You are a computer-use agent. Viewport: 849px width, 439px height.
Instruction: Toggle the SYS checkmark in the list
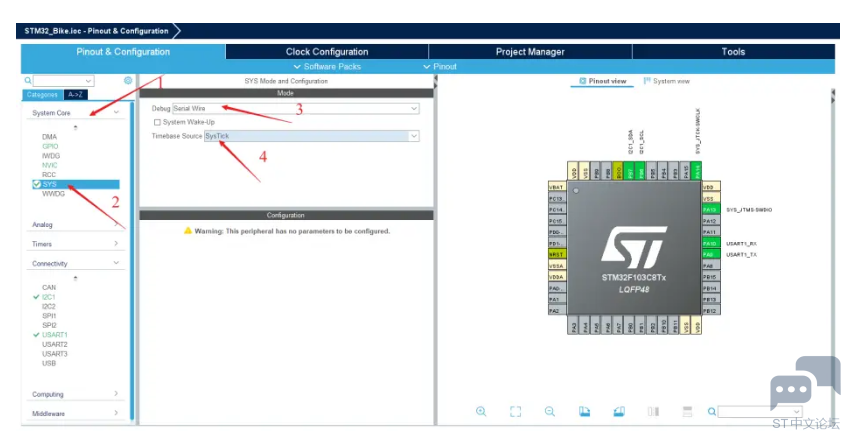pos(36,184)
